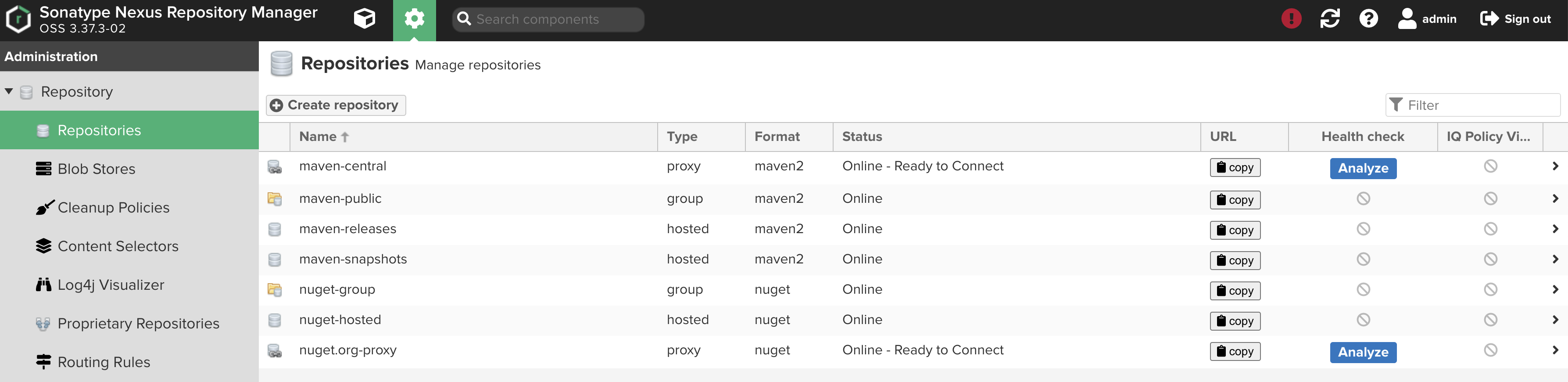Click the Health check column header

[x=1363, y=137]
